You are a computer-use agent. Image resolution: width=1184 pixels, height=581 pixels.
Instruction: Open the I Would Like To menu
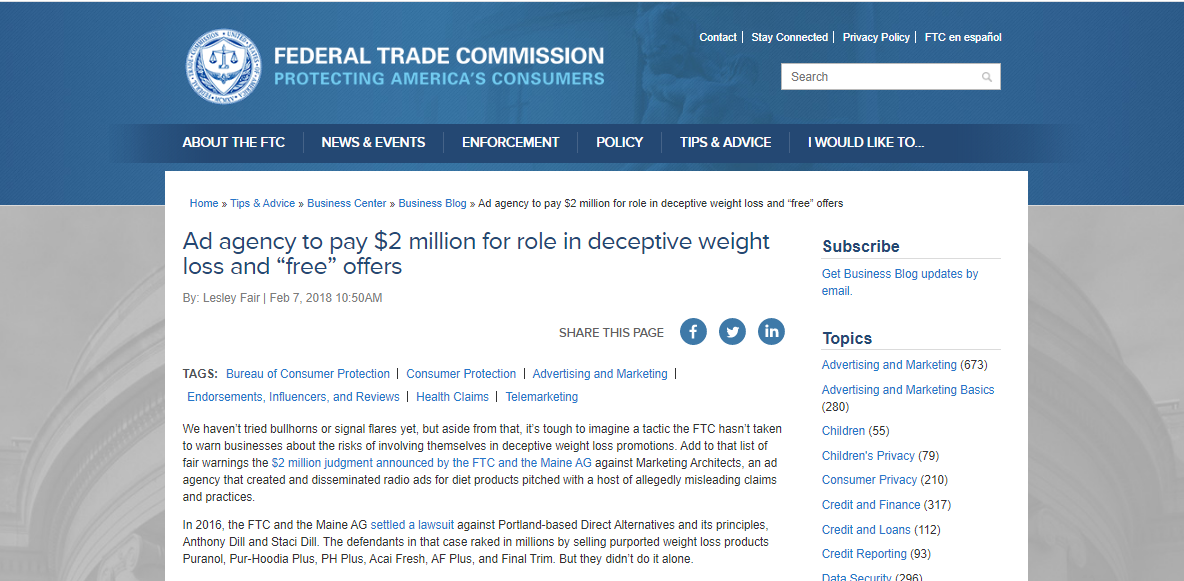pyautogui.click(x=866, y=143)
